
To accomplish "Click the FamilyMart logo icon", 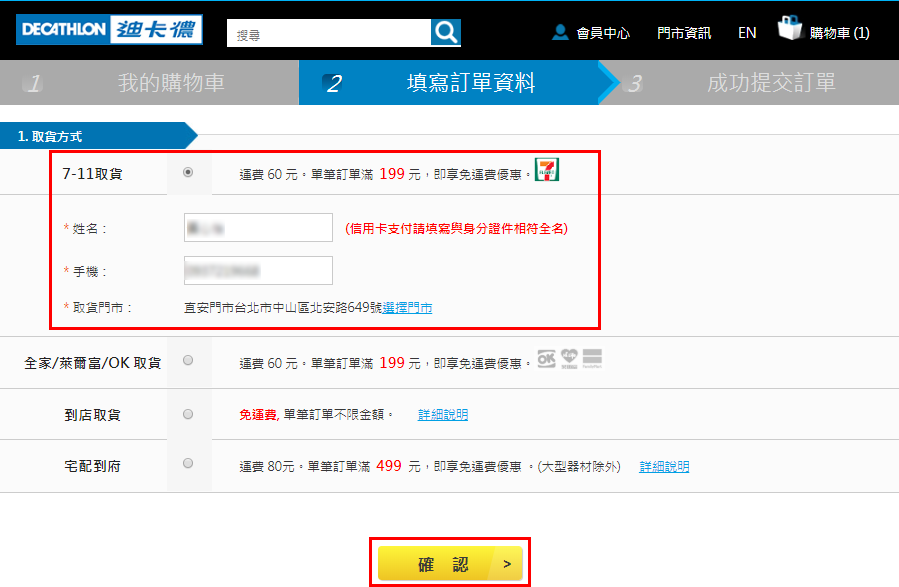I will [x=592, y=359].
